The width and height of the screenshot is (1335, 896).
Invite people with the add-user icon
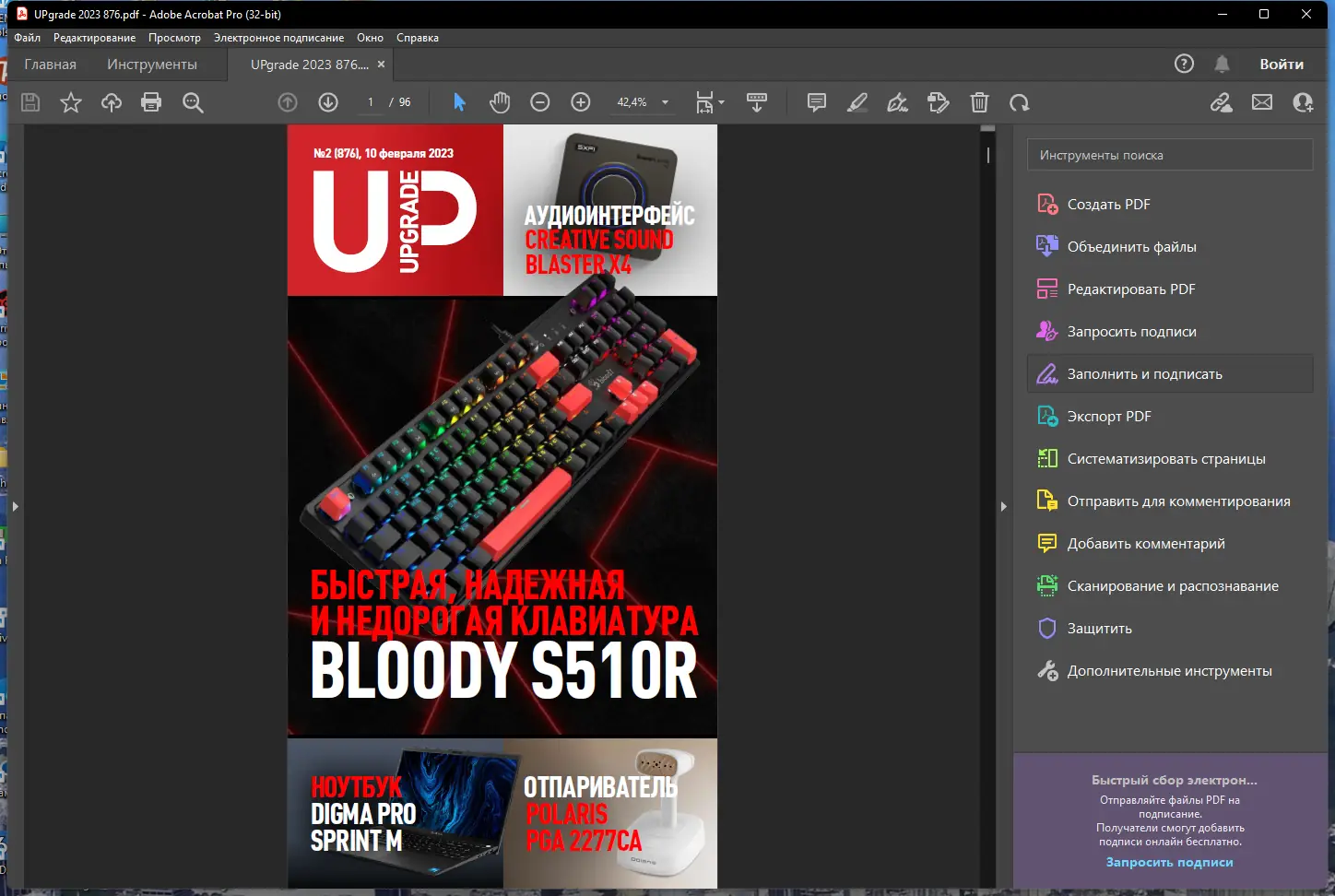(1303, 102)
